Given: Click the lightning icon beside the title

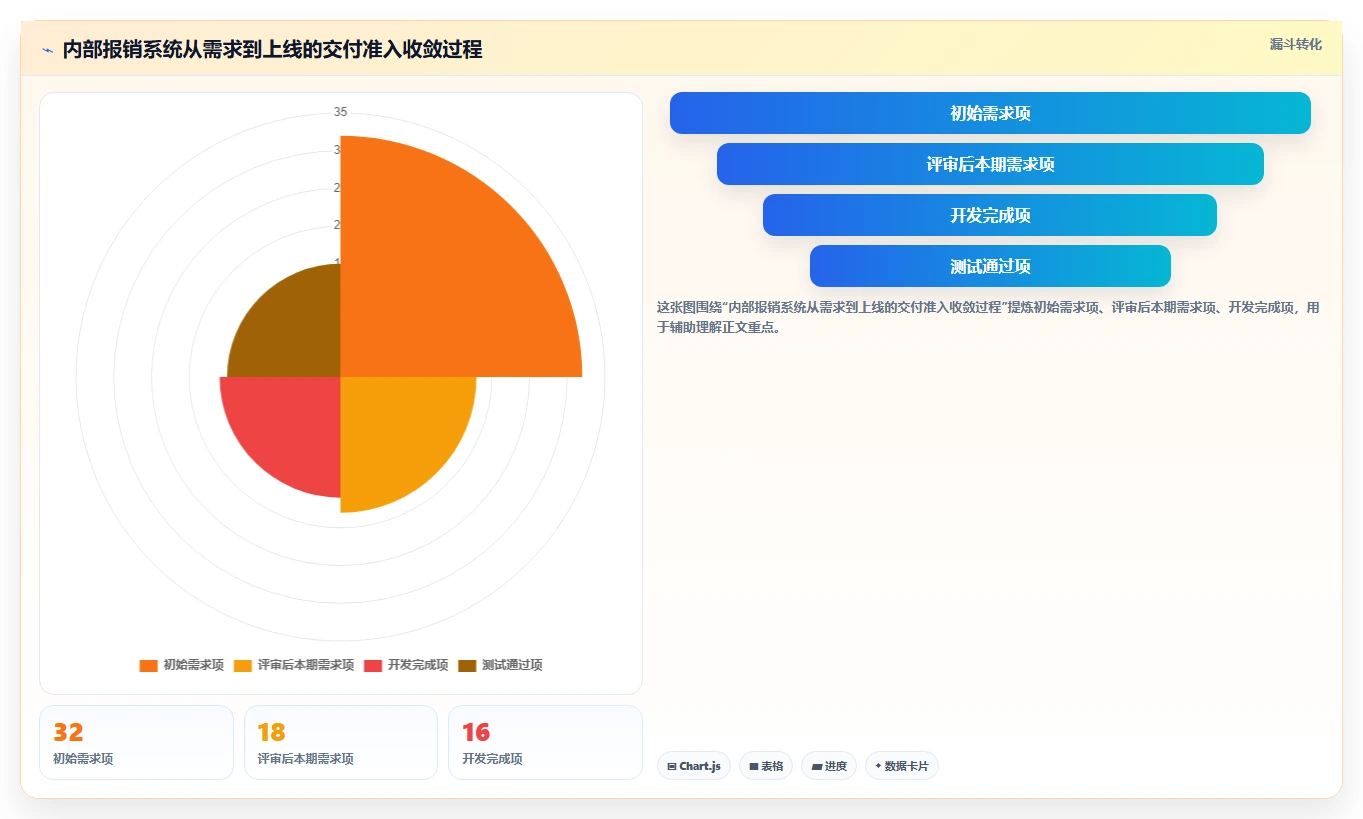Looking at the screenshot, I should pyautogui.click(x=47, y=50).
